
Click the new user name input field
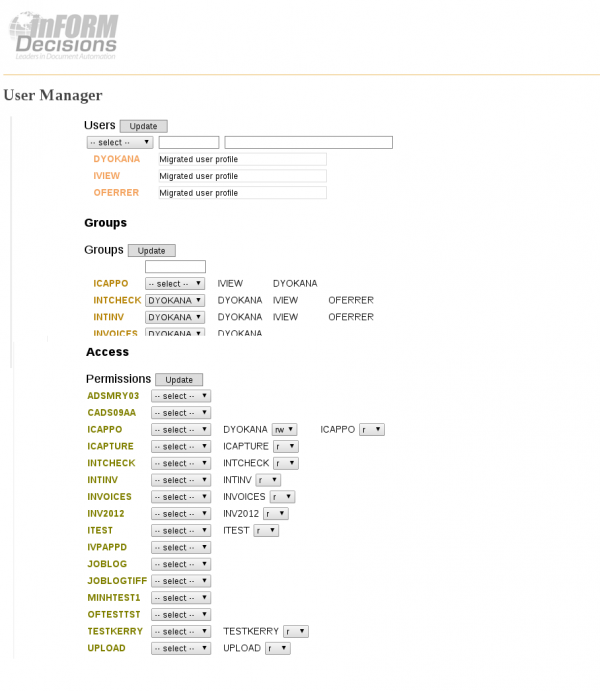[188, 143]
